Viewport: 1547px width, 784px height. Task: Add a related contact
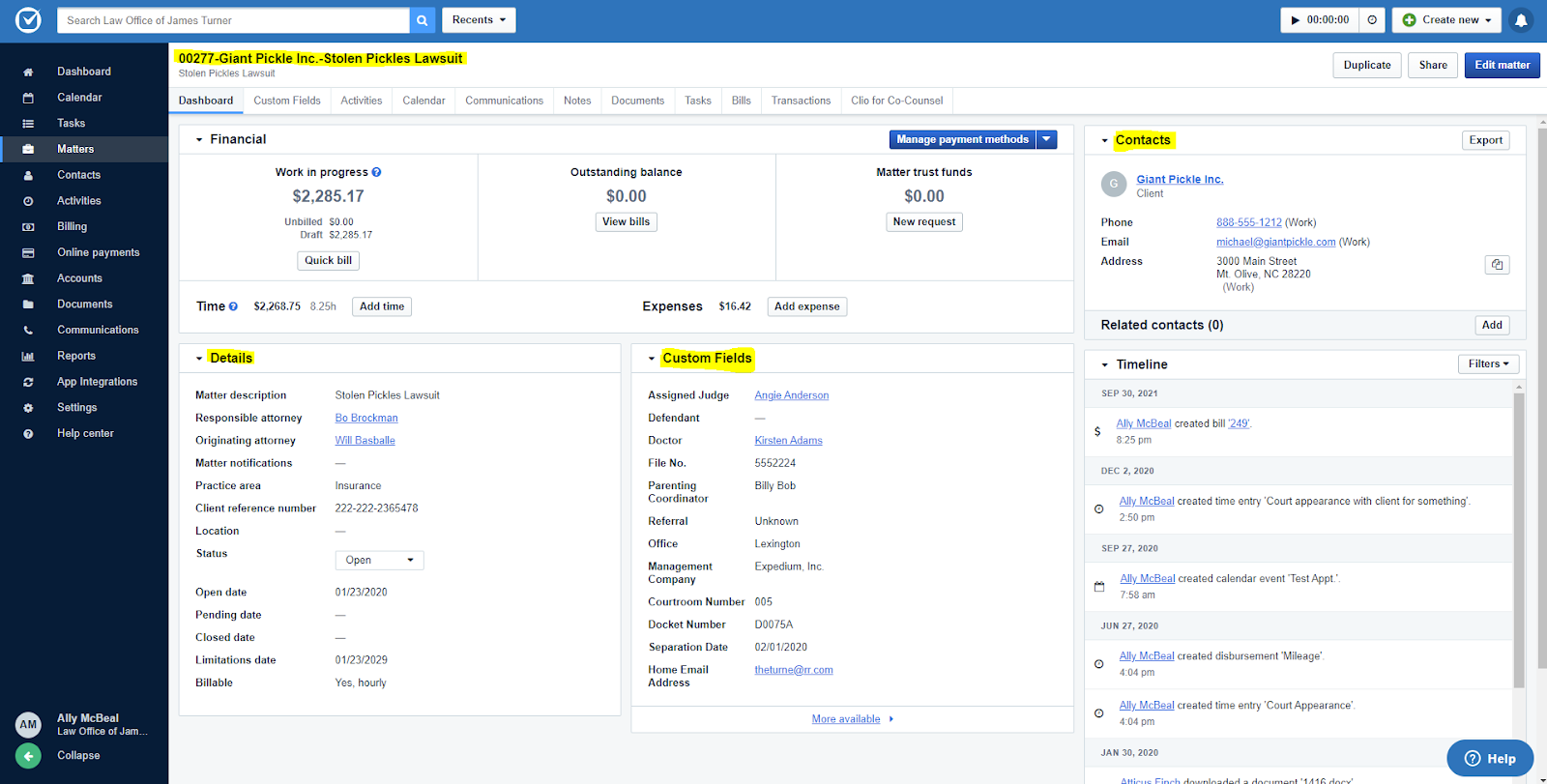coord(1493,326)
